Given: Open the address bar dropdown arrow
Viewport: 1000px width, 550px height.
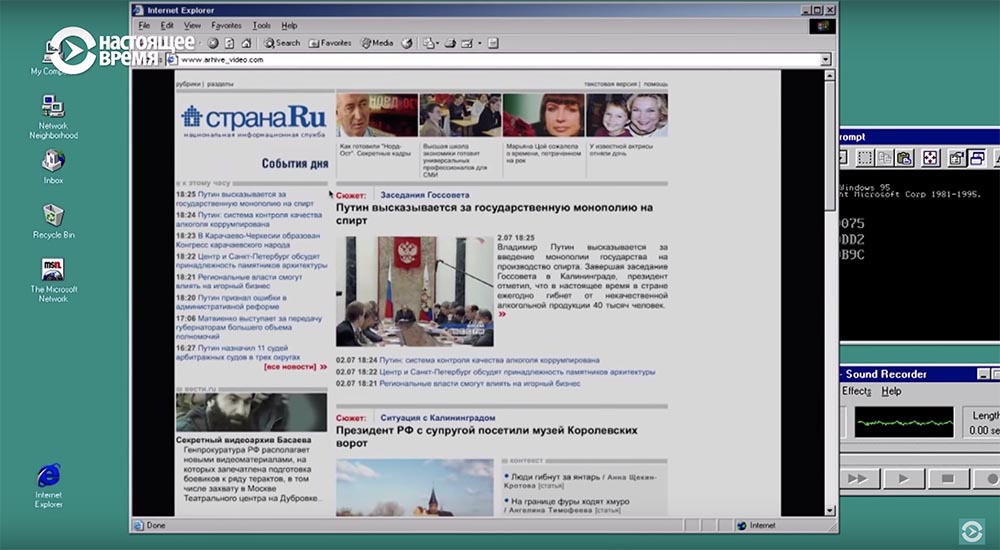Looking at the screenshot, I should click(826, 59).
